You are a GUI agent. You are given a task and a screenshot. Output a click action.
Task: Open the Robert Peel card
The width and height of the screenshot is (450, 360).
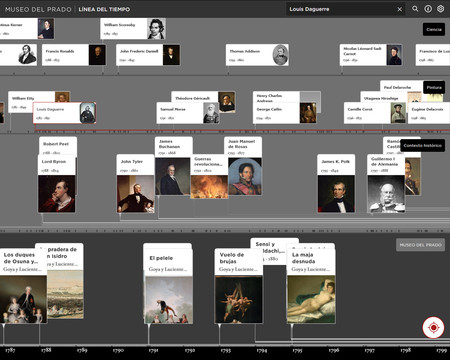point(58,146)
